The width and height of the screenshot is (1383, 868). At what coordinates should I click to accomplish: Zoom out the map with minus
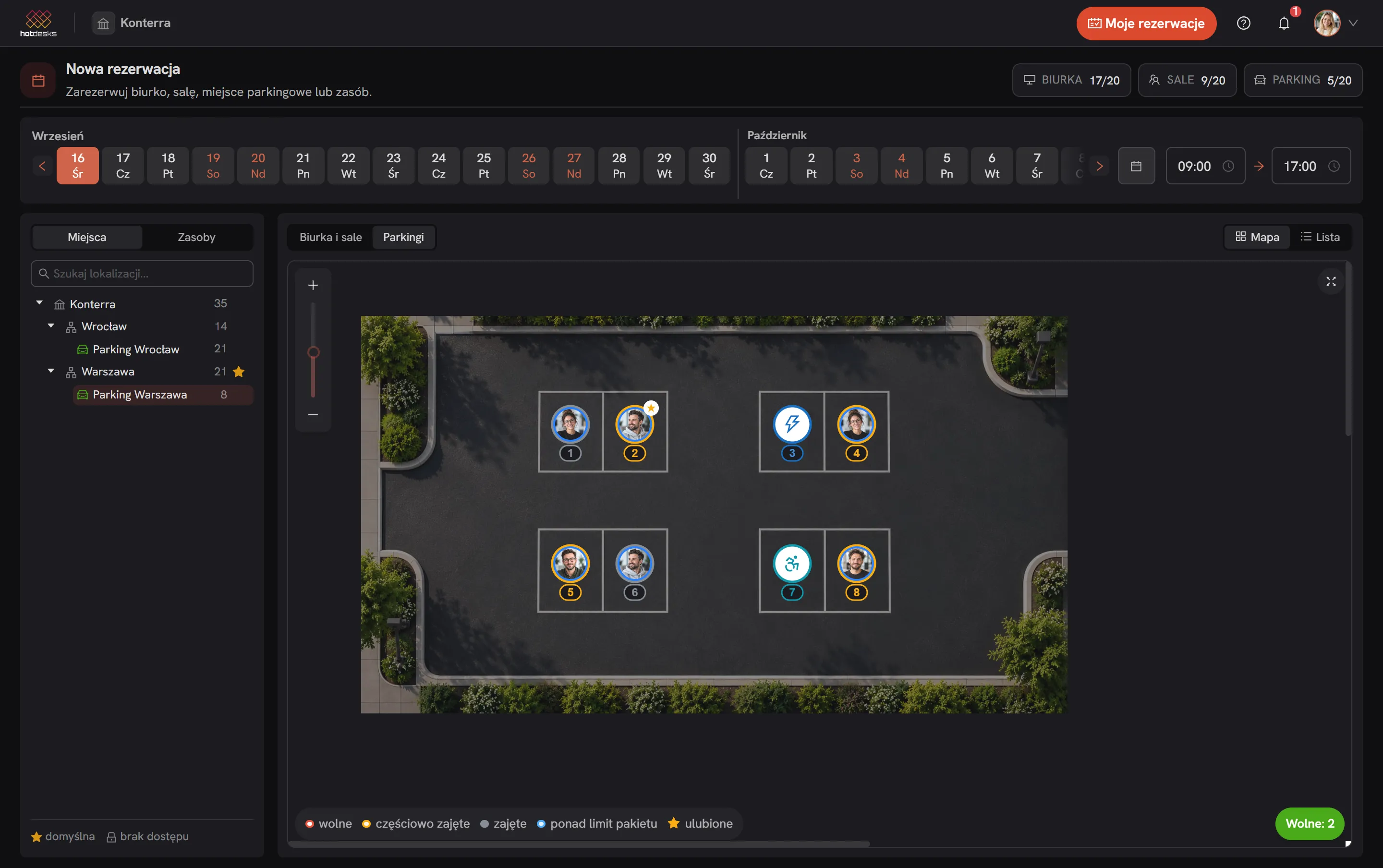[313, 414]
